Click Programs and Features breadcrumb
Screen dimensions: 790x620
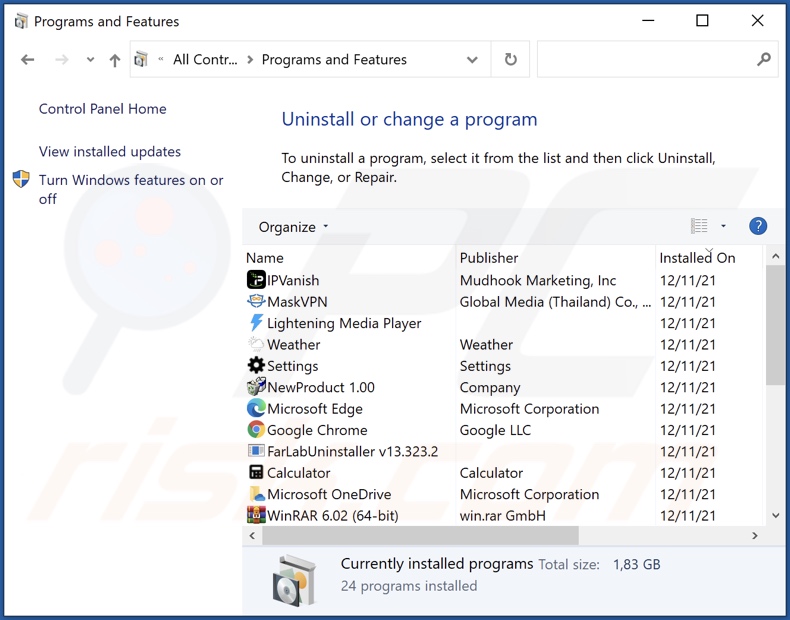click(x=334, y=59)
